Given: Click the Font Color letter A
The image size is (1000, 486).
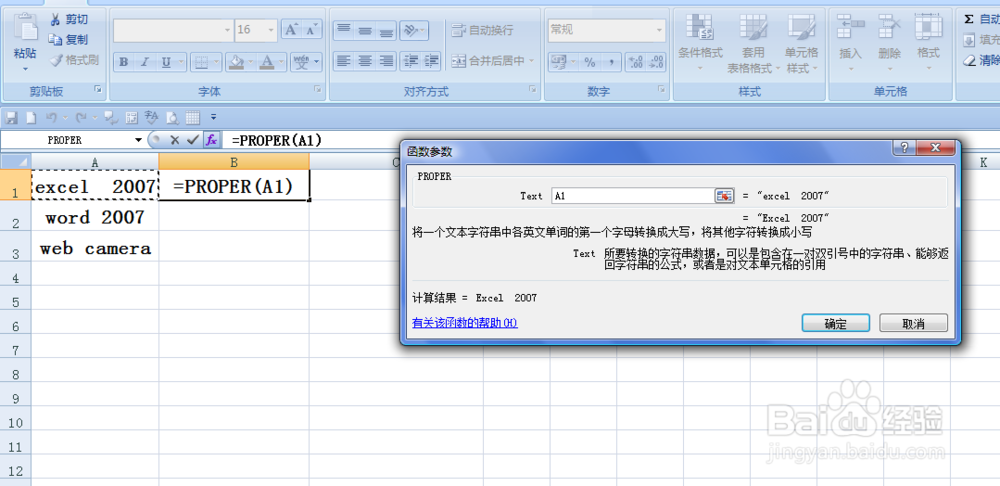Looking at the screenshot, I should [x=267, y=62].
